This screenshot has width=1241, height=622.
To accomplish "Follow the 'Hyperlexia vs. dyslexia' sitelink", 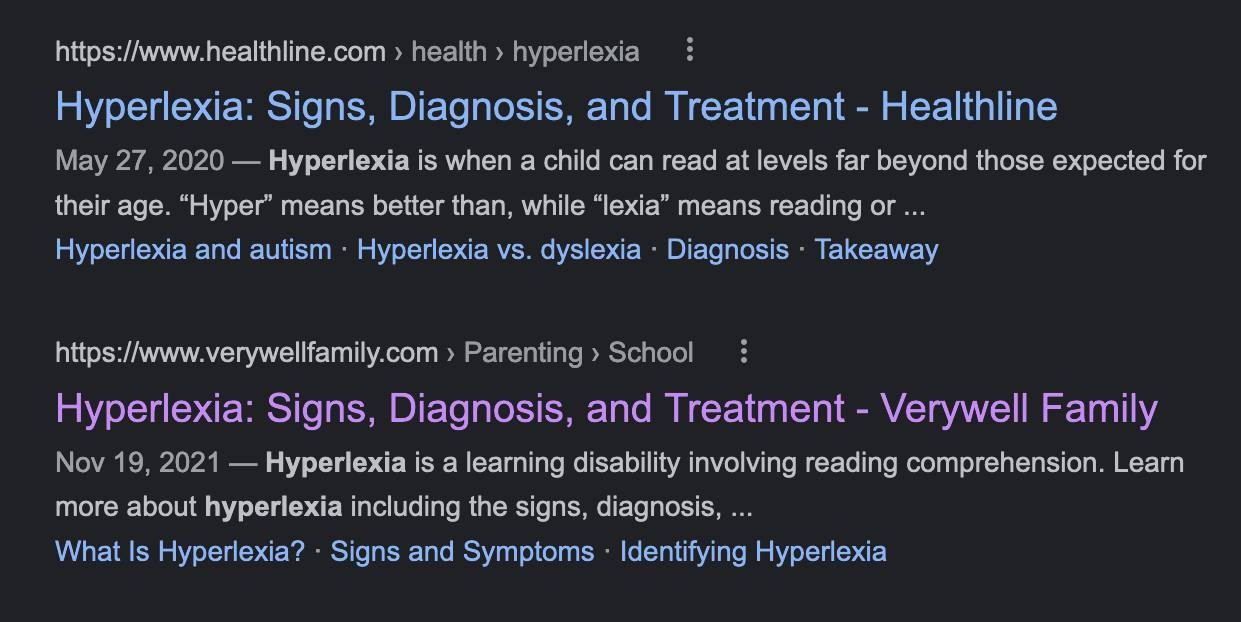I will [x=499, y=249].
